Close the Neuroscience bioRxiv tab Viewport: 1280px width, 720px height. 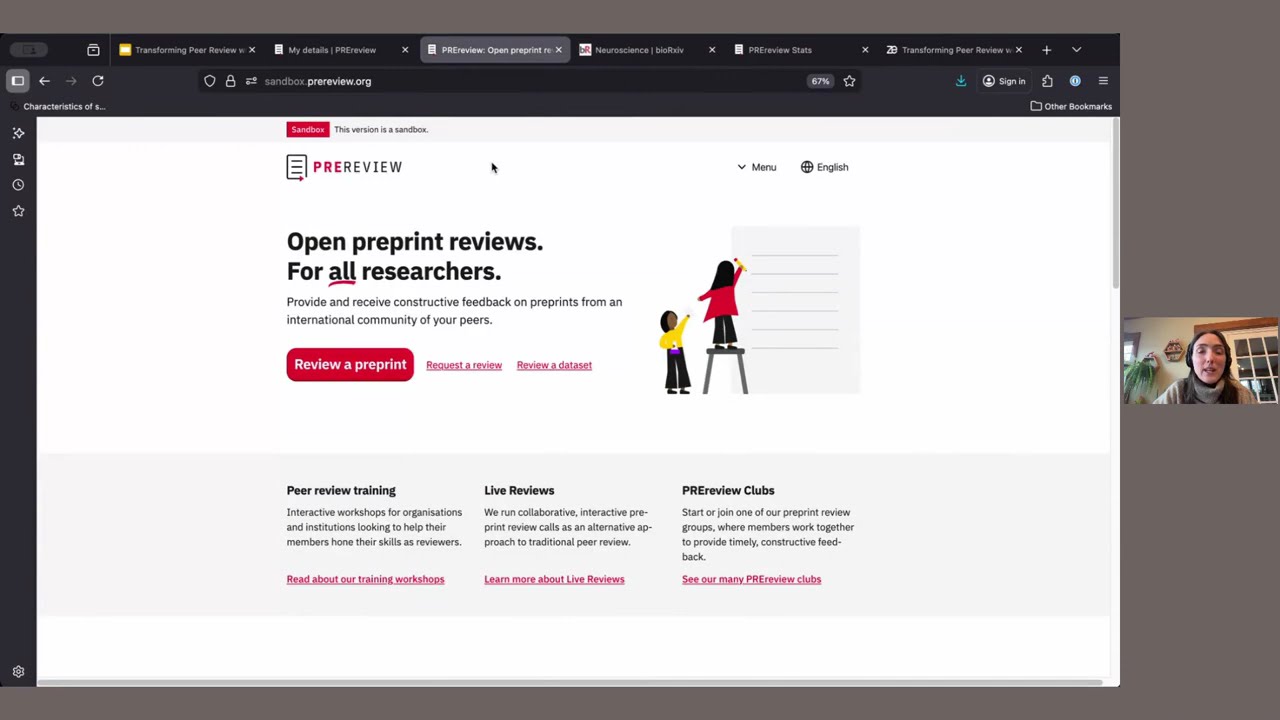click(x=712, y=50)
